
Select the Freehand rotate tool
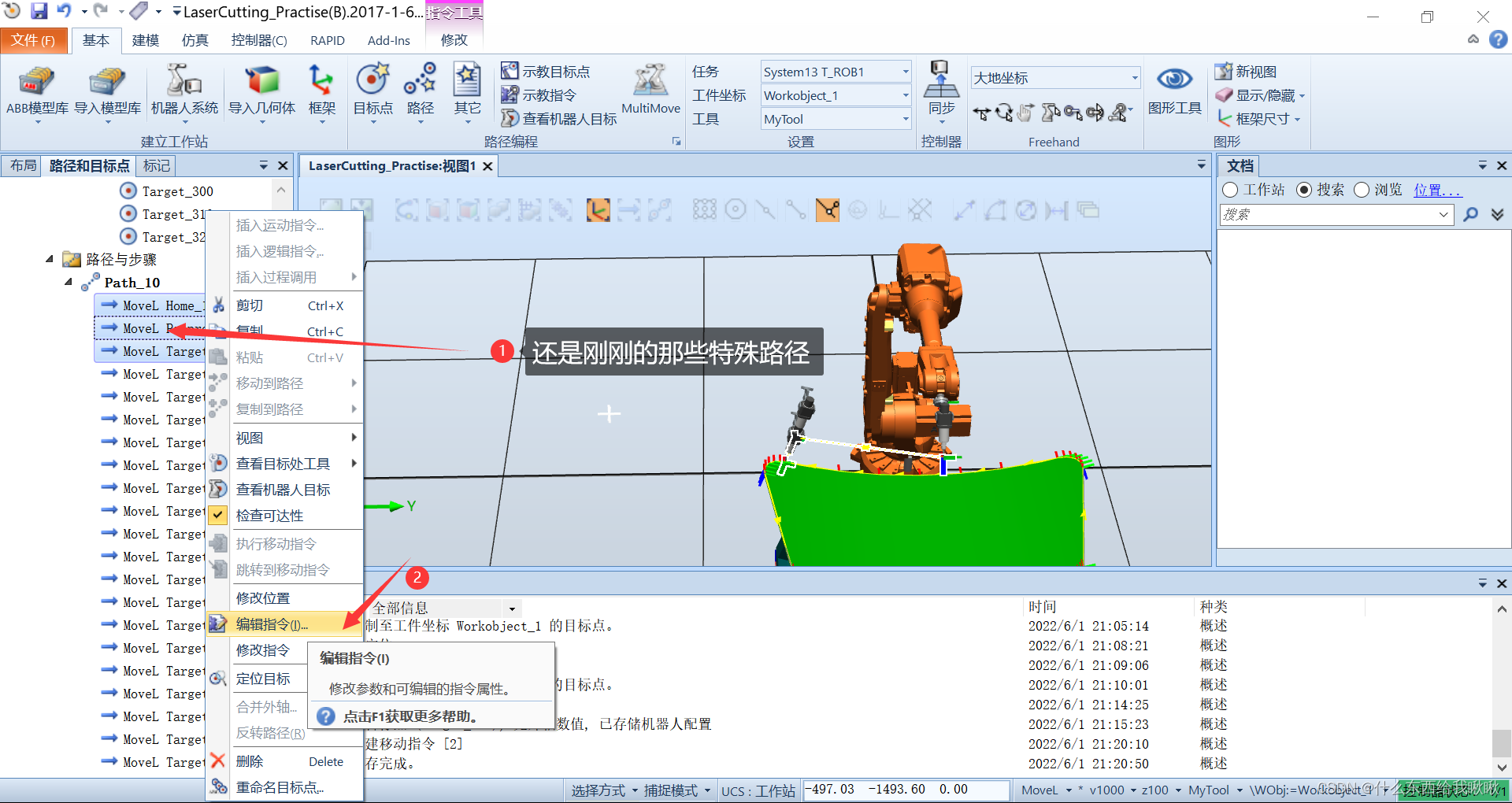tap(1003, 113)
